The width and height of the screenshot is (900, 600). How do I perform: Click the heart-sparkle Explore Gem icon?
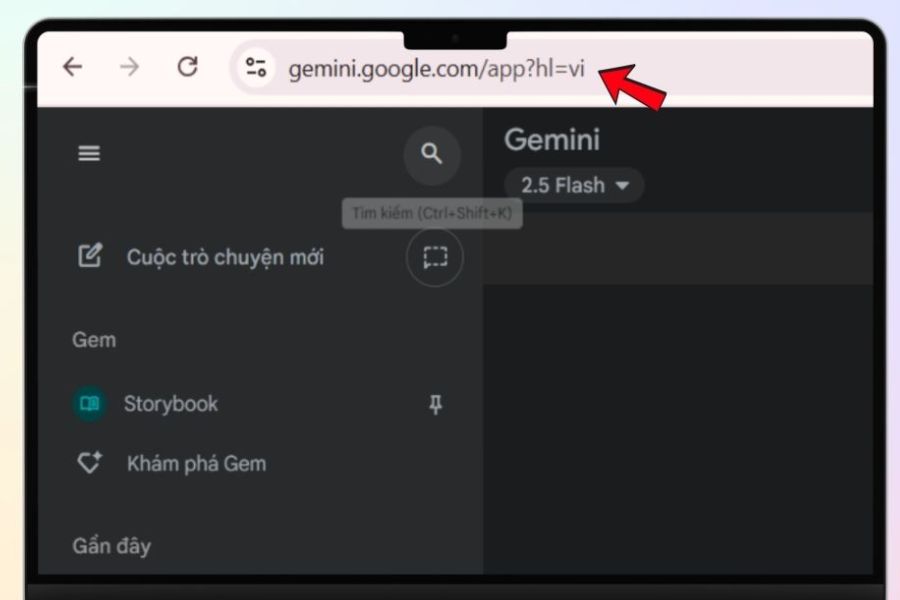[x=90, y=463]
